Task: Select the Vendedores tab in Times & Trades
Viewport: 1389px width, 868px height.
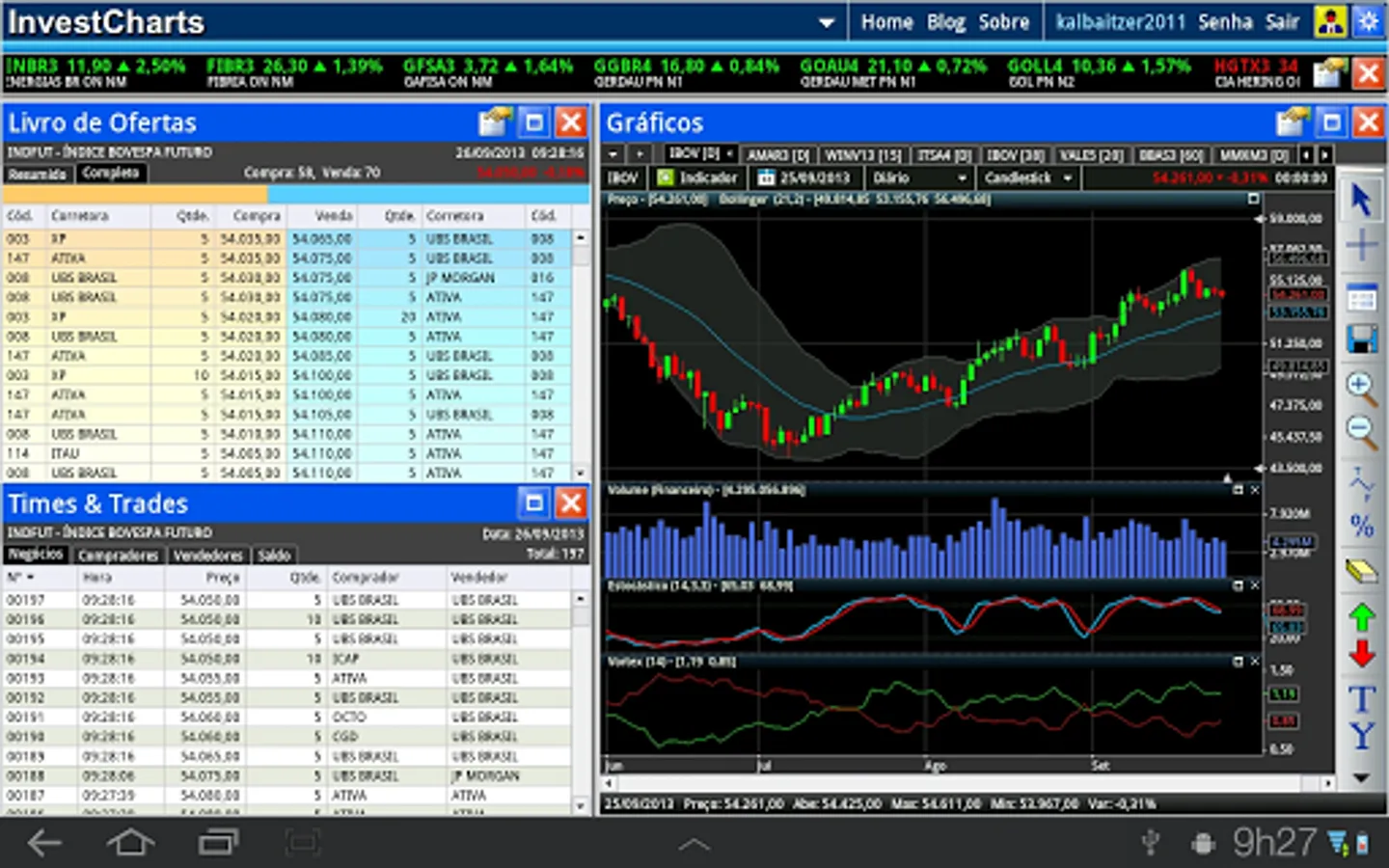Action: (x=208, y=555)
